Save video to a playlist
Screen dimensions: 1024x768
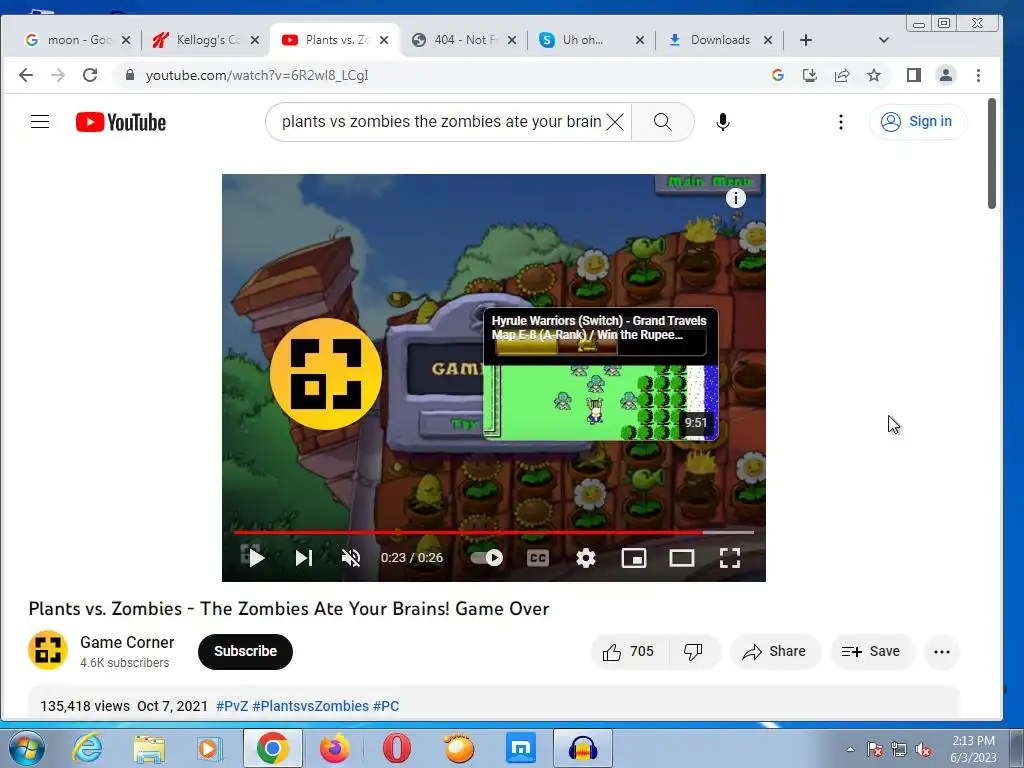click(x=871, y=651)
